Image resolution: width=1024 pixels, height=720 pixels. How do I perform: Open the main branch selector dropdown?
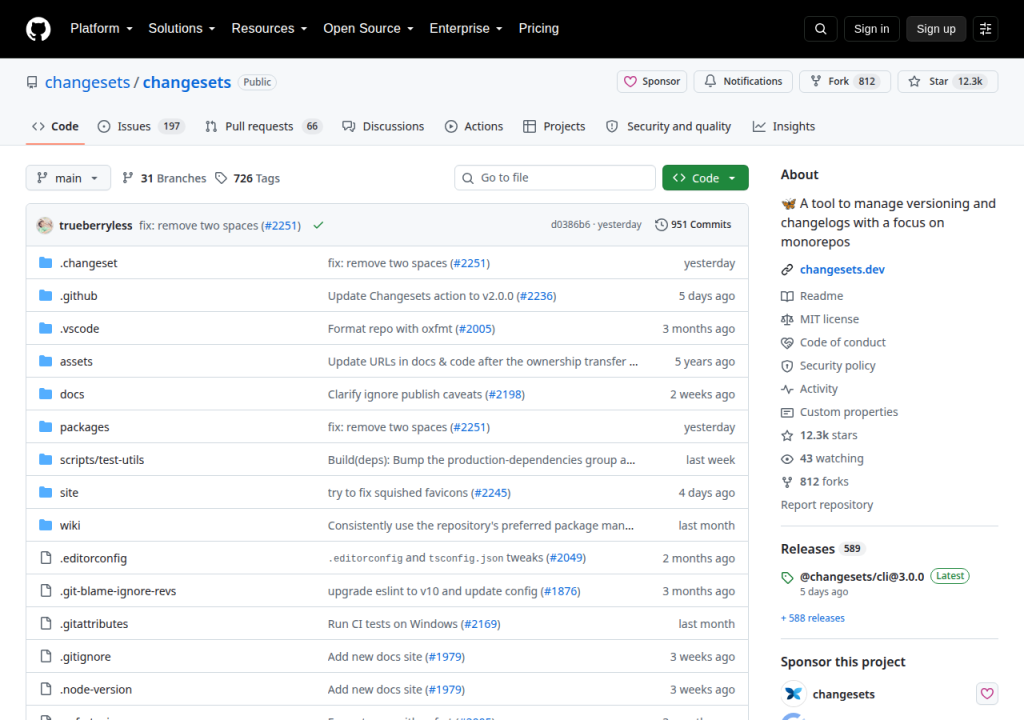pyautogui.click(x=68, y=178)
